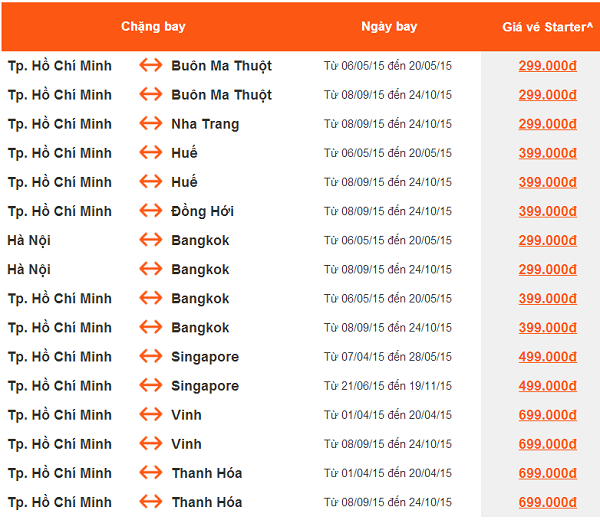Click the arrow icon on the Buôn Ma Thuột 06/05/15 row
The image size is (600, 520).
tap(151, 65)
